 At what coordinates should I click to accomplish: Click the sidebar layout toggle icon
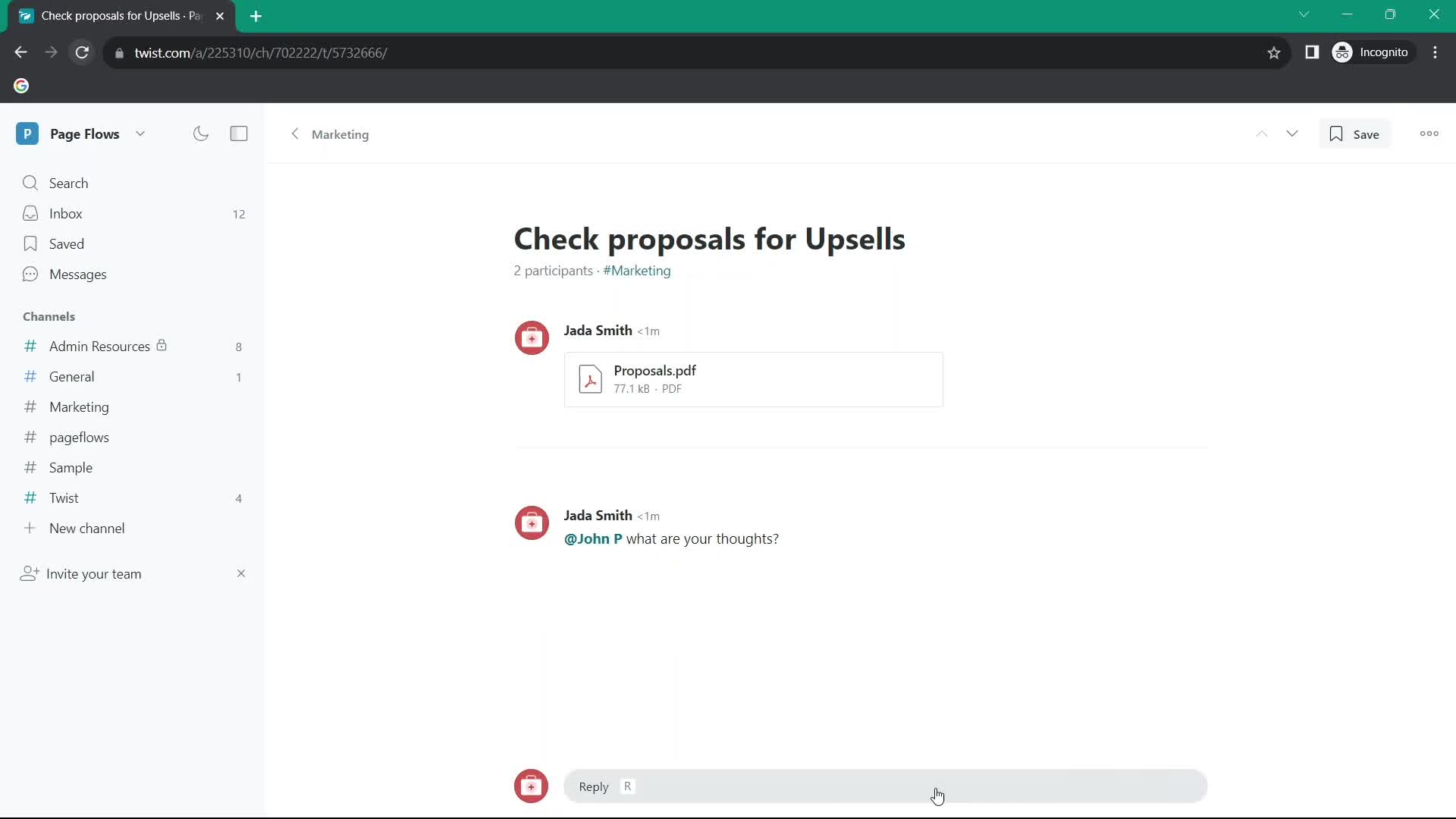pos(239,134)
